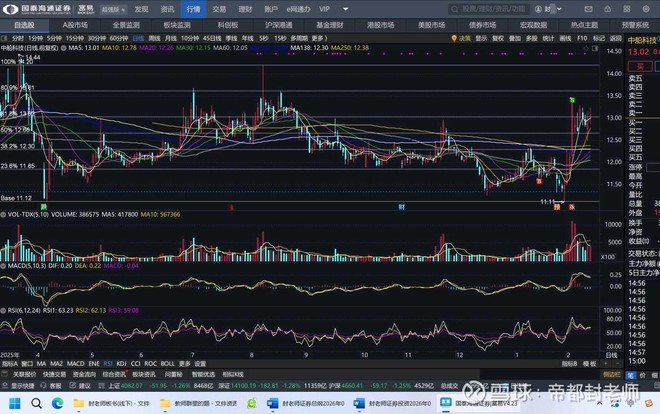Image resolution: width=660 pixels, height=414 pixels.
Task: Click the stock search input box
Action: pos(490,9)
